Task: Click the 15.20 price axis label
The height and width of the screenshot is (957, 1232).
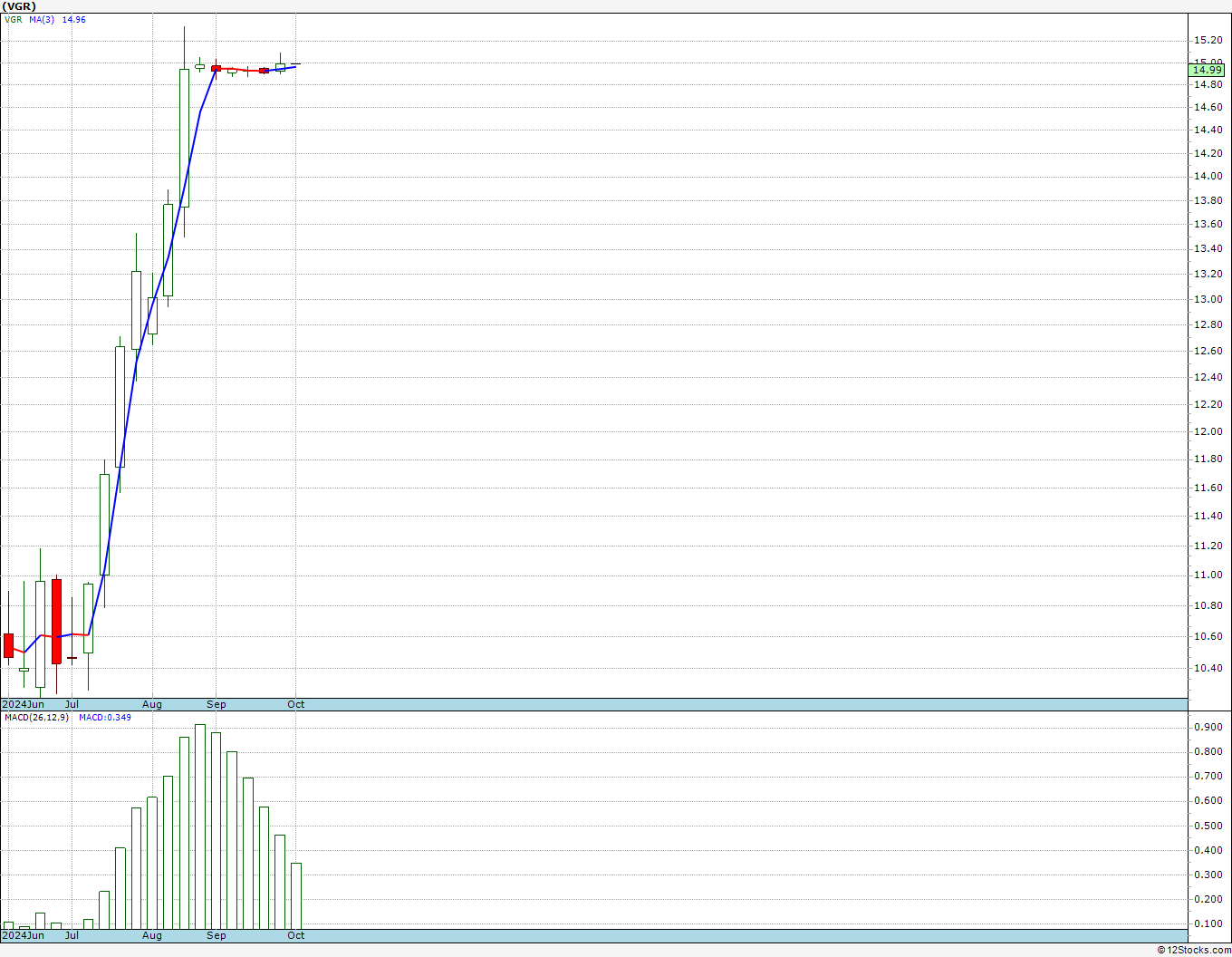Action: click(x=1208, y=40)
